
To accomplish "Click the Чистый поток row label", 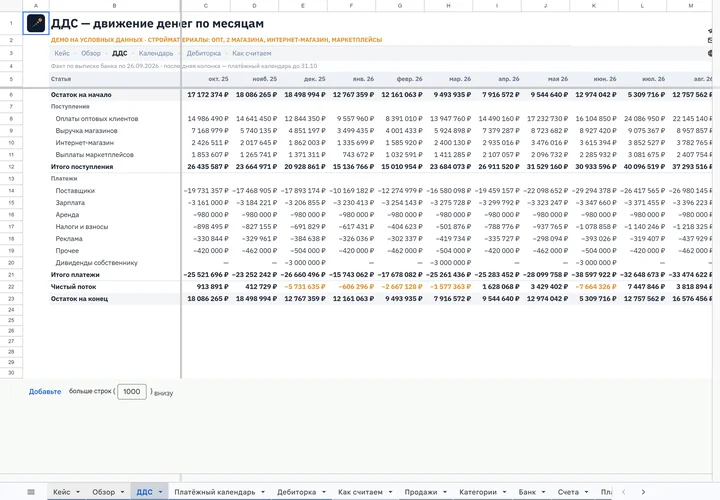I will (73, 287).
